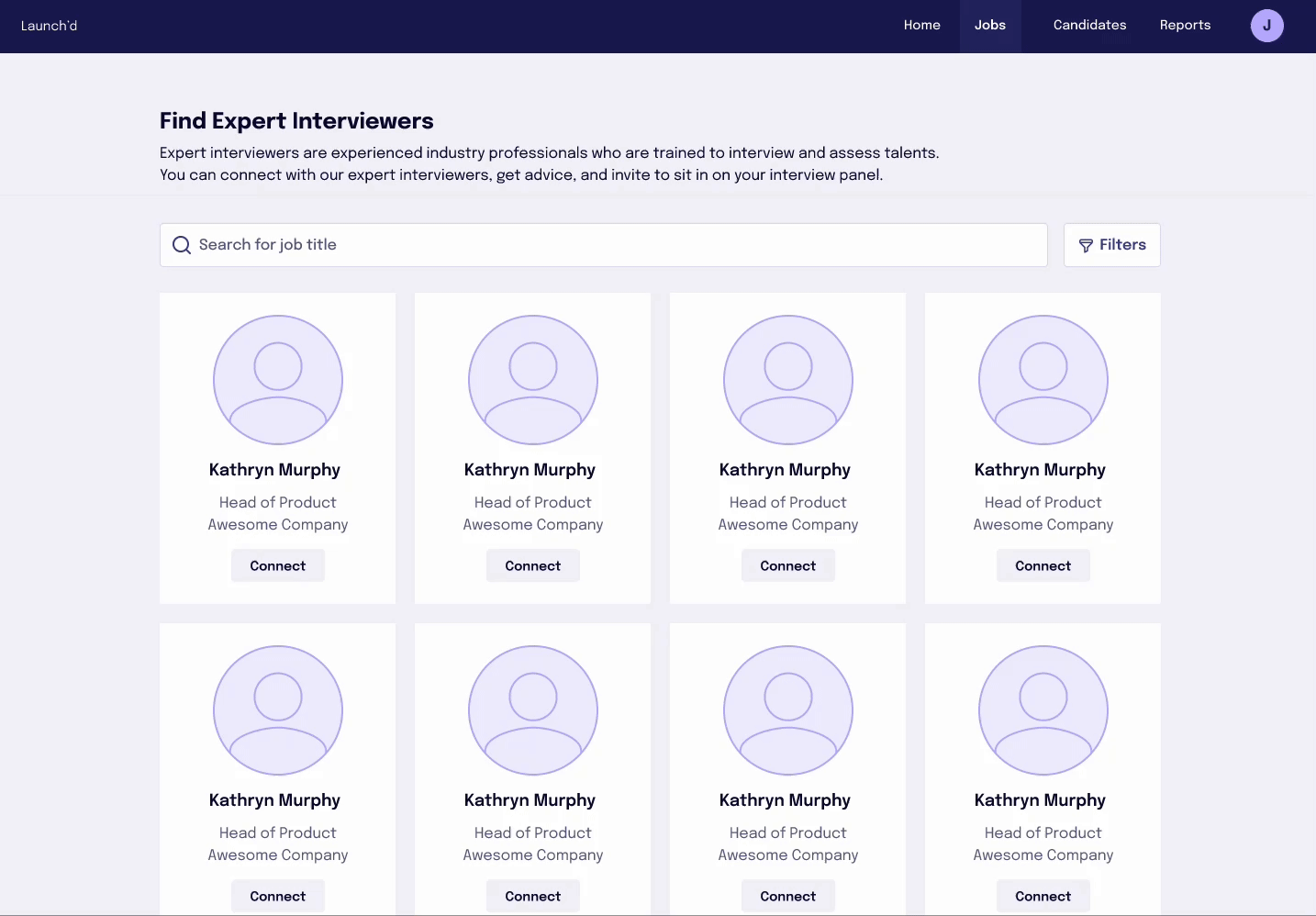
Task: Open the Jobs nav item
Action: (990, 26)
